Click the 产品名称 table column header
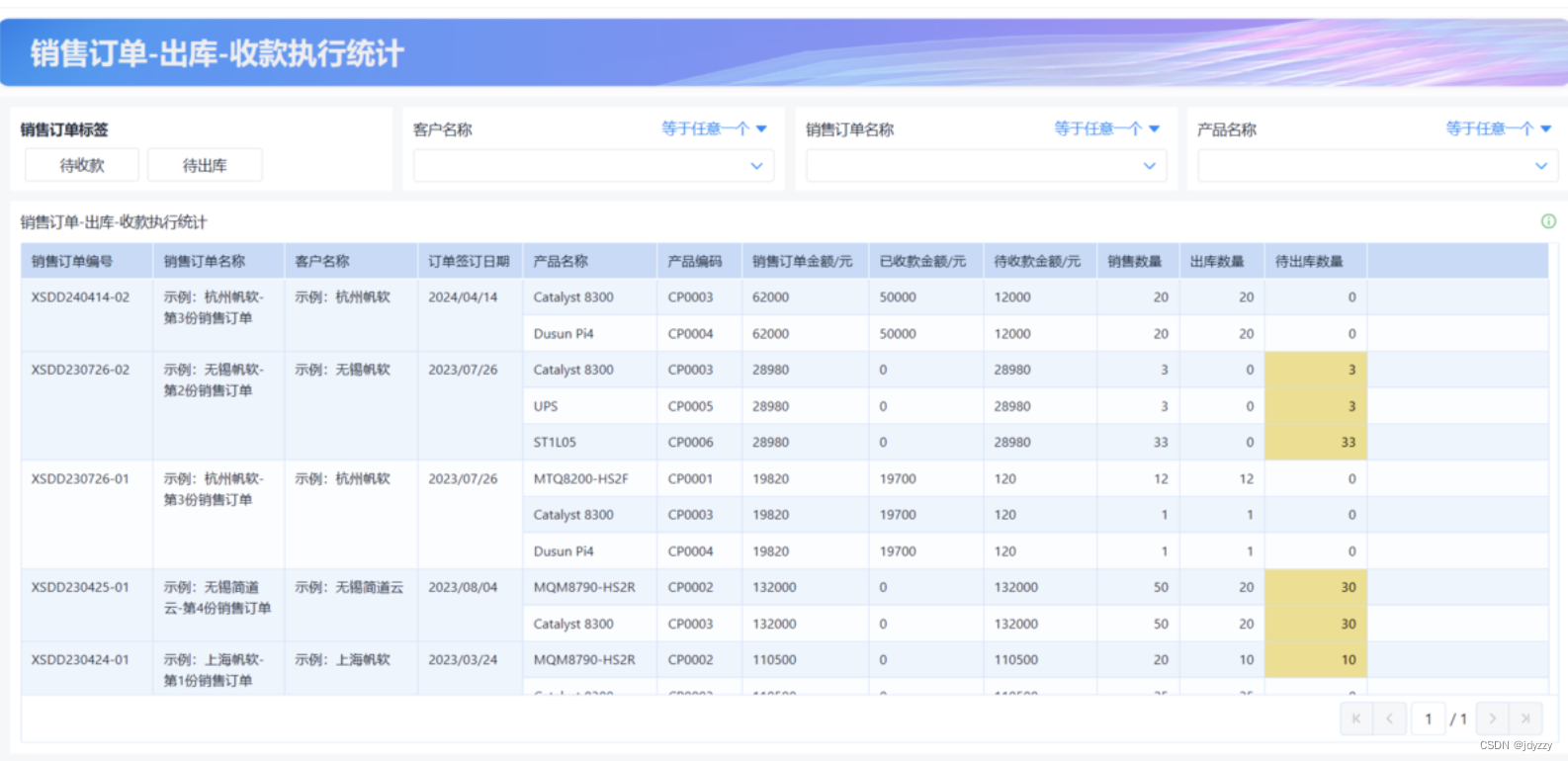Screen dimensions: 1568x761 pyautogui.click(x=589, y=261)
